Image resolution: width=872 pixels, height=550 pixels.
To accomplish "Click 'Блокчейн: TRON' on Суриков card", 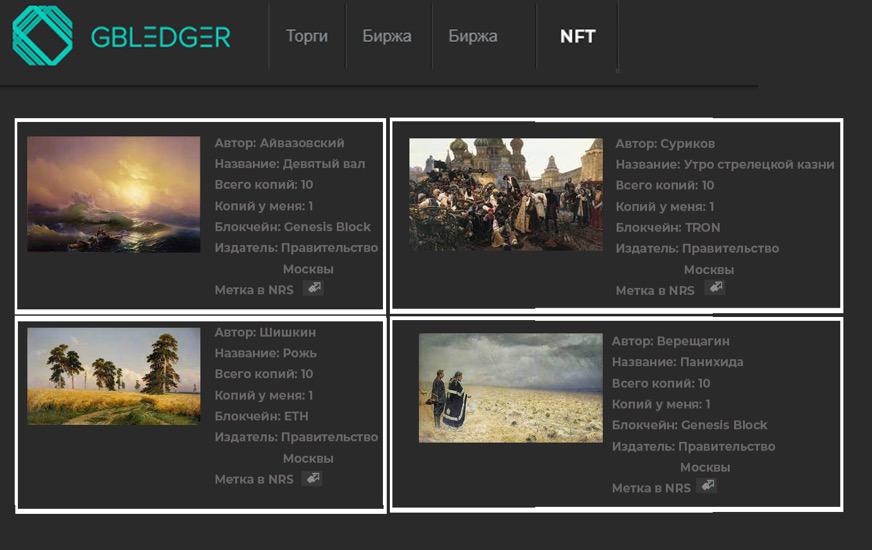I will (x=668, y=227).
